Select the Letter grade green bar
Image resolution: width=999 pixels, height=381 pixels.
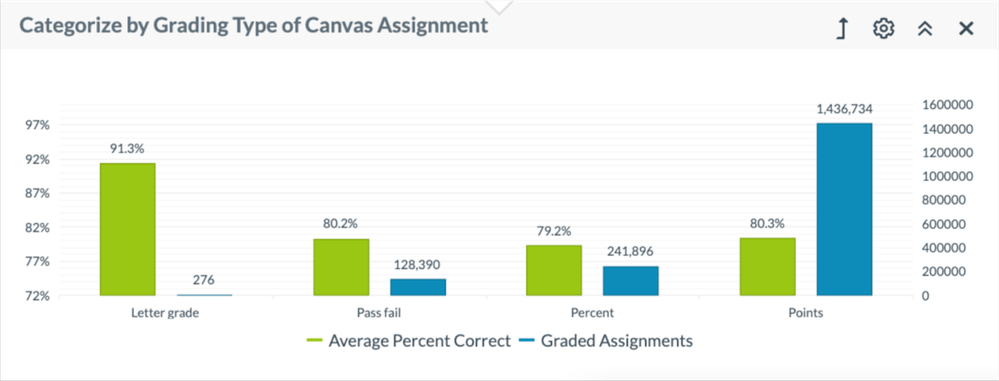coord(127,229)
